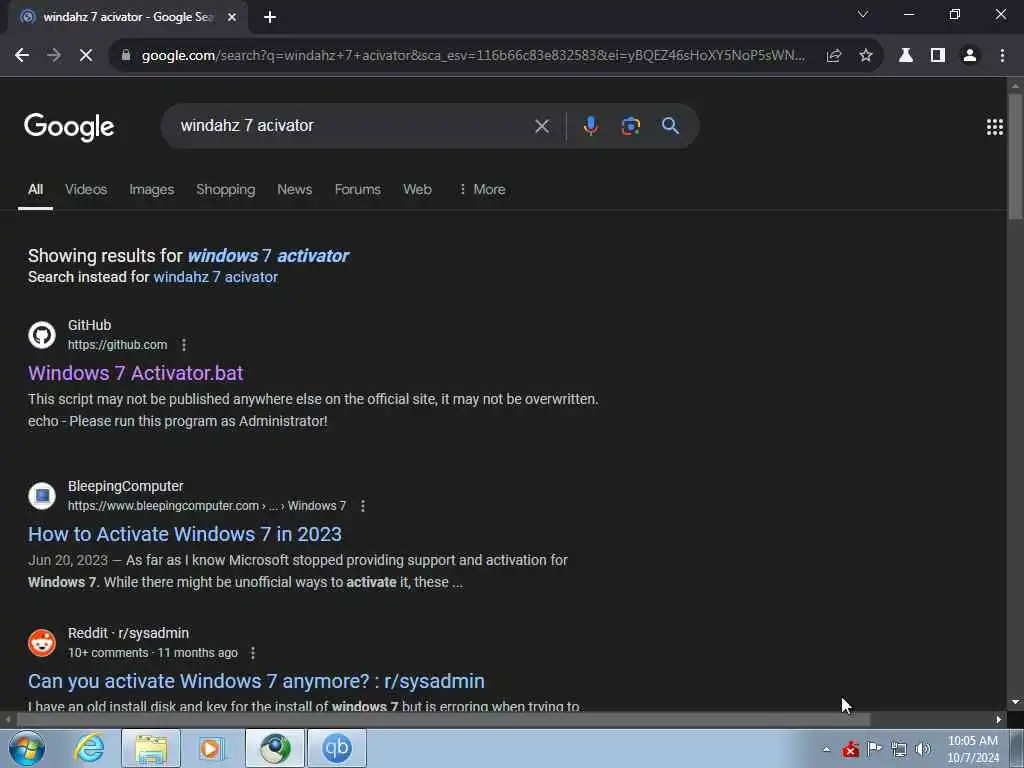Image resolution: width=1024 pixels, height=768 pixels.
Task: Open GitHub result options menu
Action: tap(184, 345)
